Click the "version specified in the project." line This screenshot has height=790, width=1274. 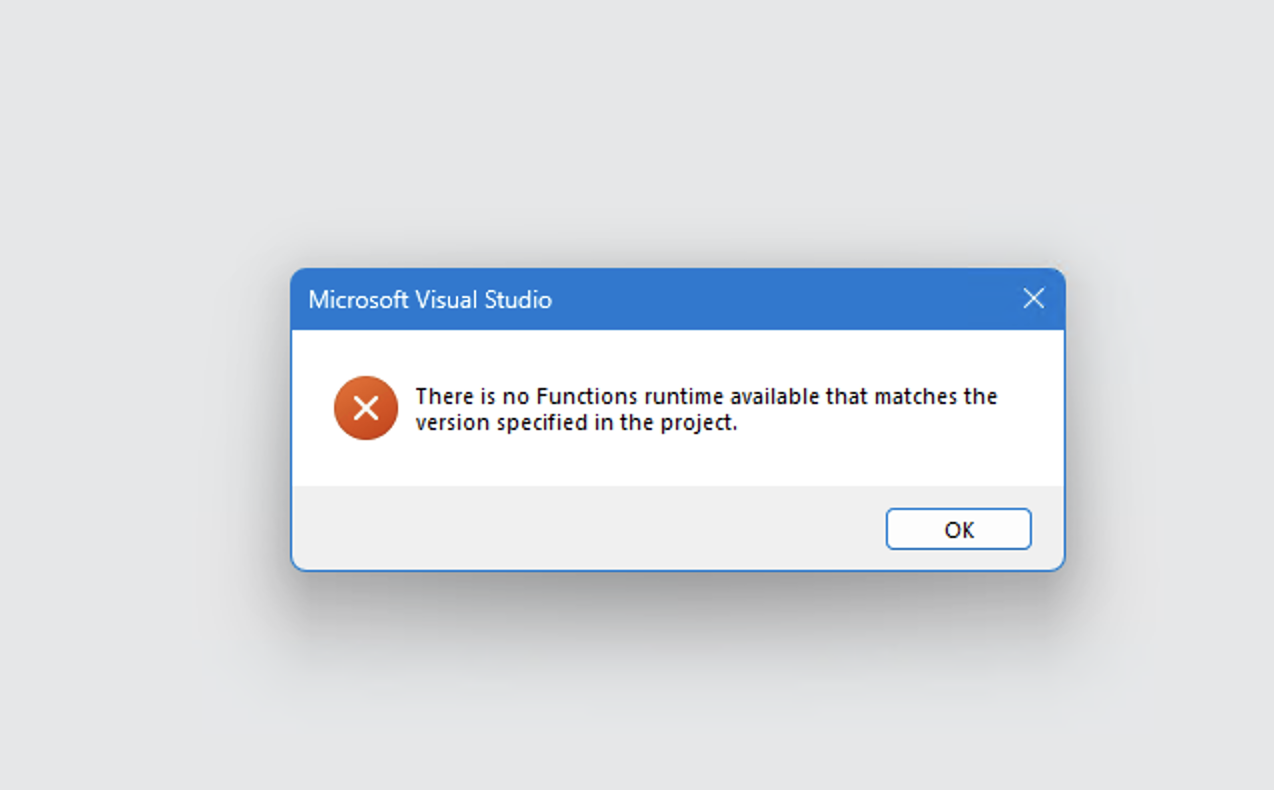point(576,423)
